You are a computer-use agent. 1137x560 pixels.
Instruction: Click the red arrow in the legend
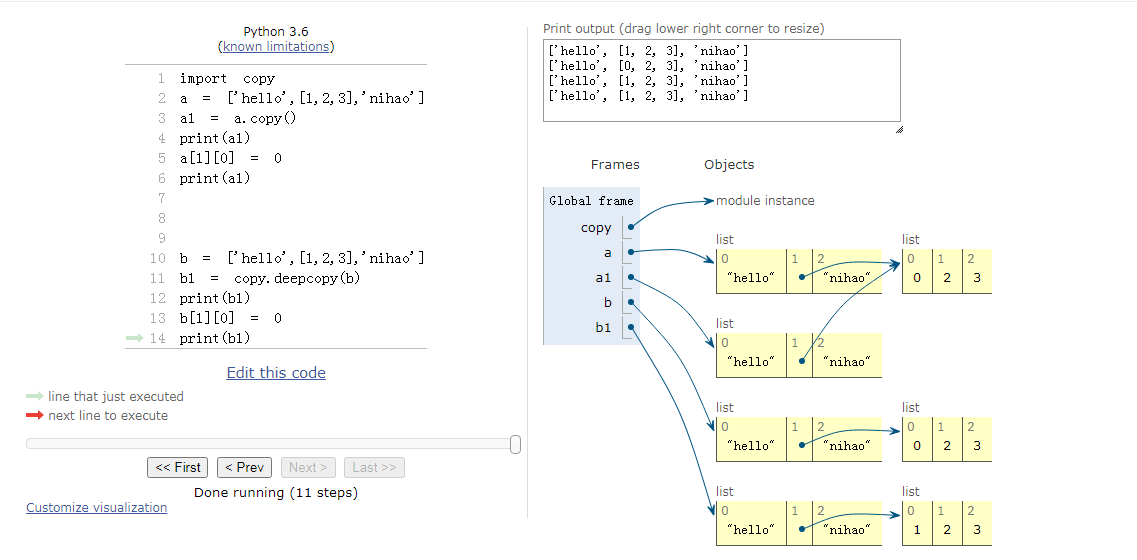tap(34, 415)
